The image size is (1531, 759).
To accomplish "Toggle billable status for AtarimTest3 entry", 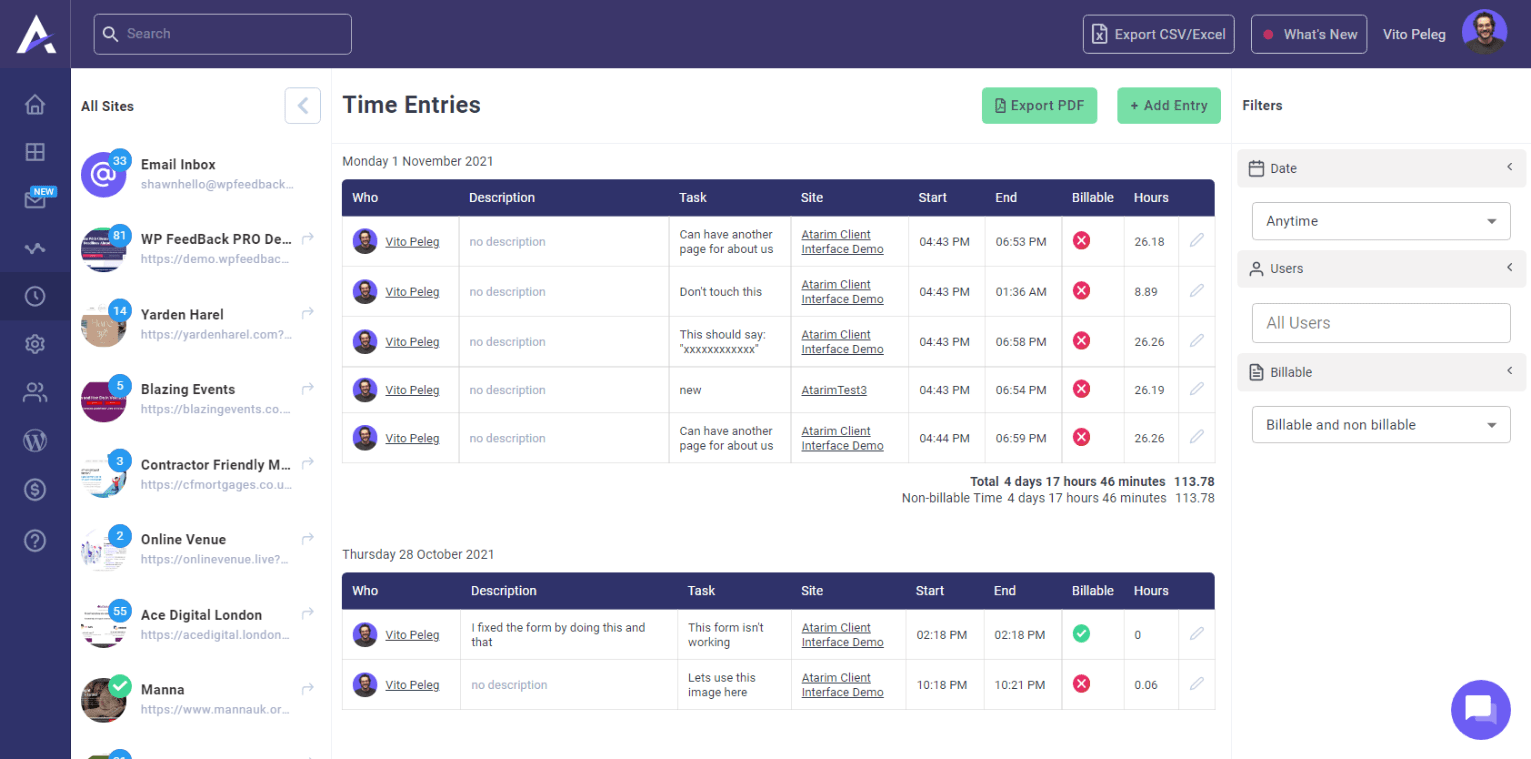I will pyautogui.click(x=1081, y=389).
